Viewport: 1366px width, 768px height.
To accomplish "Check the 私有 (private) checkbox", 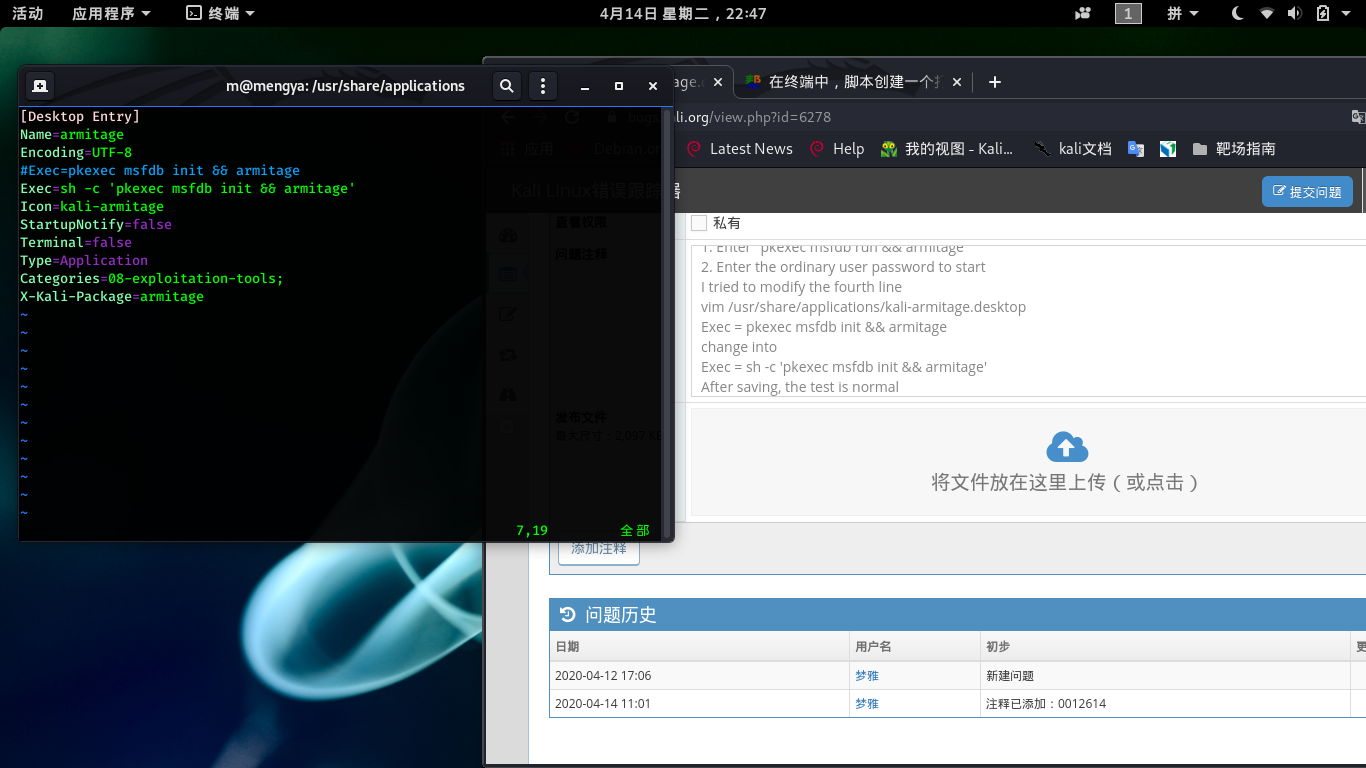I will coord(699,223).
